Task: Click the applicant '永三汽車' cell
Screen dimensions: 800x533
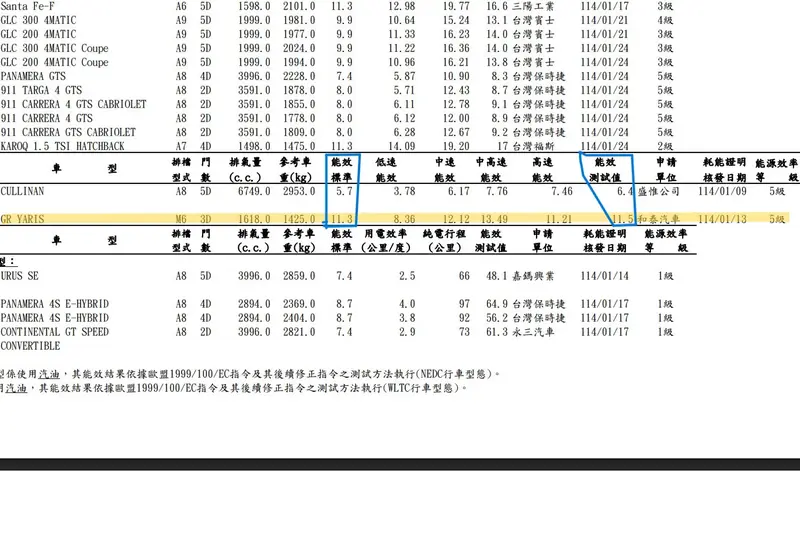Action: point(533,332)
